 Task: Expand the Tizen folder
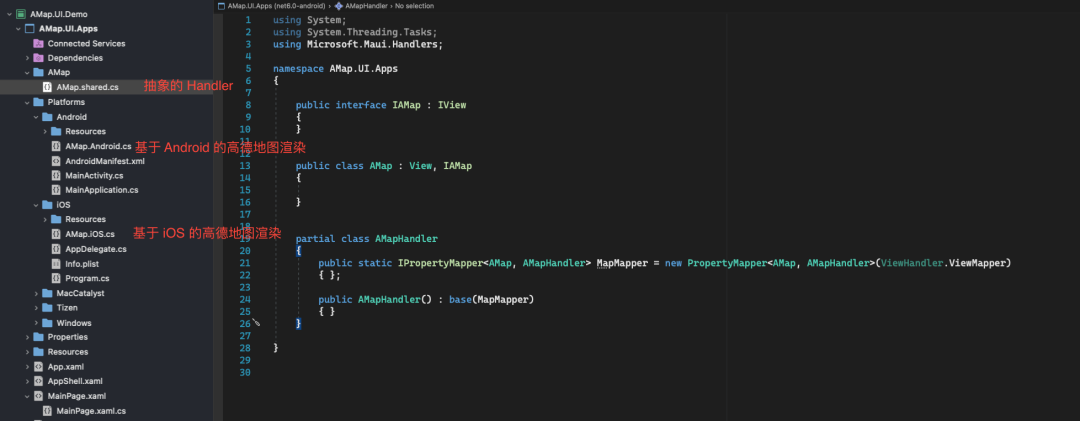[x=37, y=308]
